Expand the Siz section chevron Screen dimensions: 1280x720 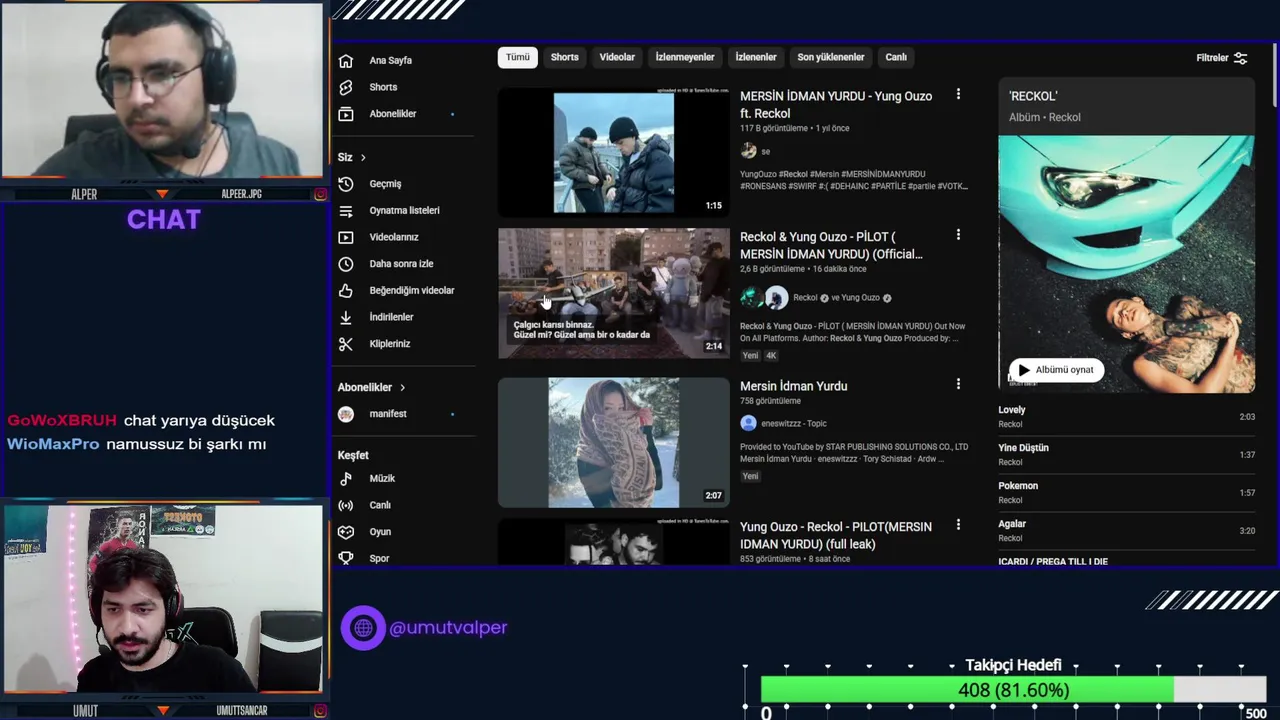[363, 158]
